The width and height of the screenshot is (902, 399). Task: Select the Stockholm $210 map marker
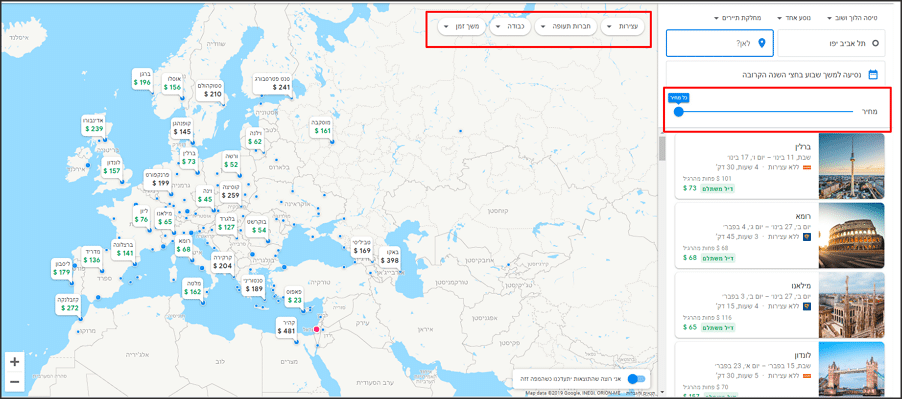pyautogui.click(x=210, y=90)
